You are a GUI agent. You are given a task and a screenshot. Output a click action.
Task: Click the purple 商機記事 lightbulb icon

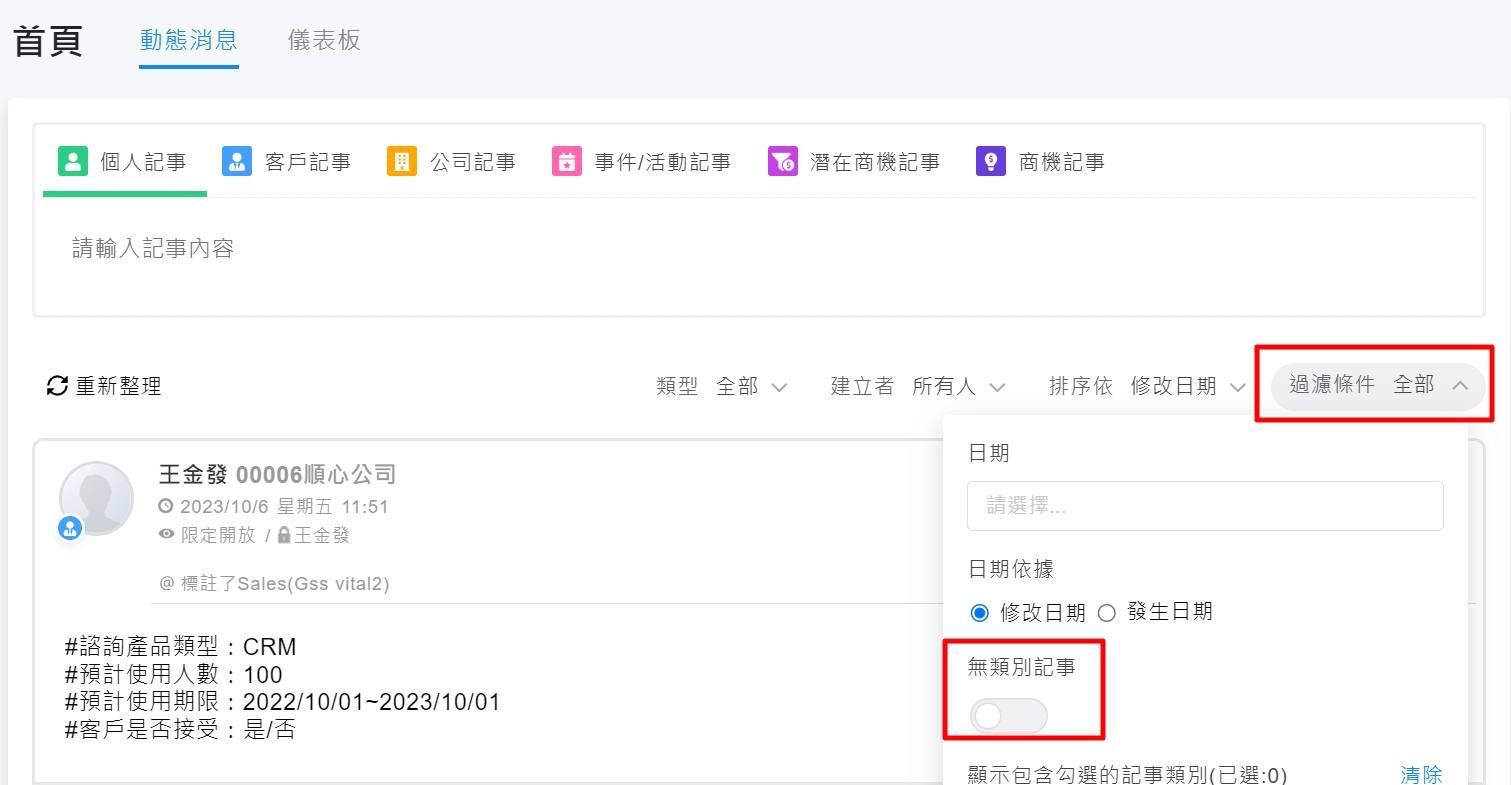tap(990, 161)
